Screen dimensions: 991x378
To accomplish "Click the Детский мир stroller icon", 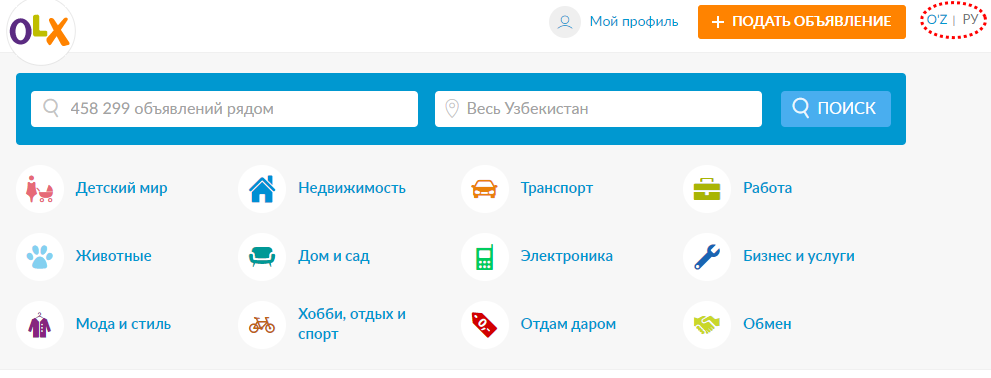I will 40,188.
